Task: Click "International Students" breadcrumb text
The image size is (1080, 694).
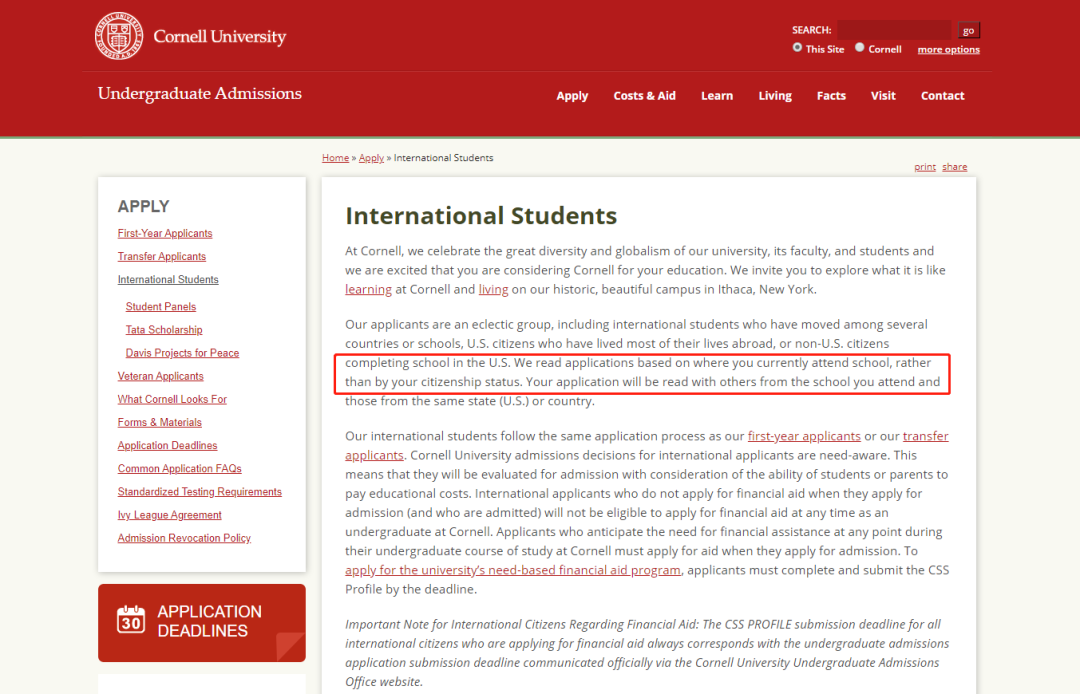Action: tap(444, 158)
